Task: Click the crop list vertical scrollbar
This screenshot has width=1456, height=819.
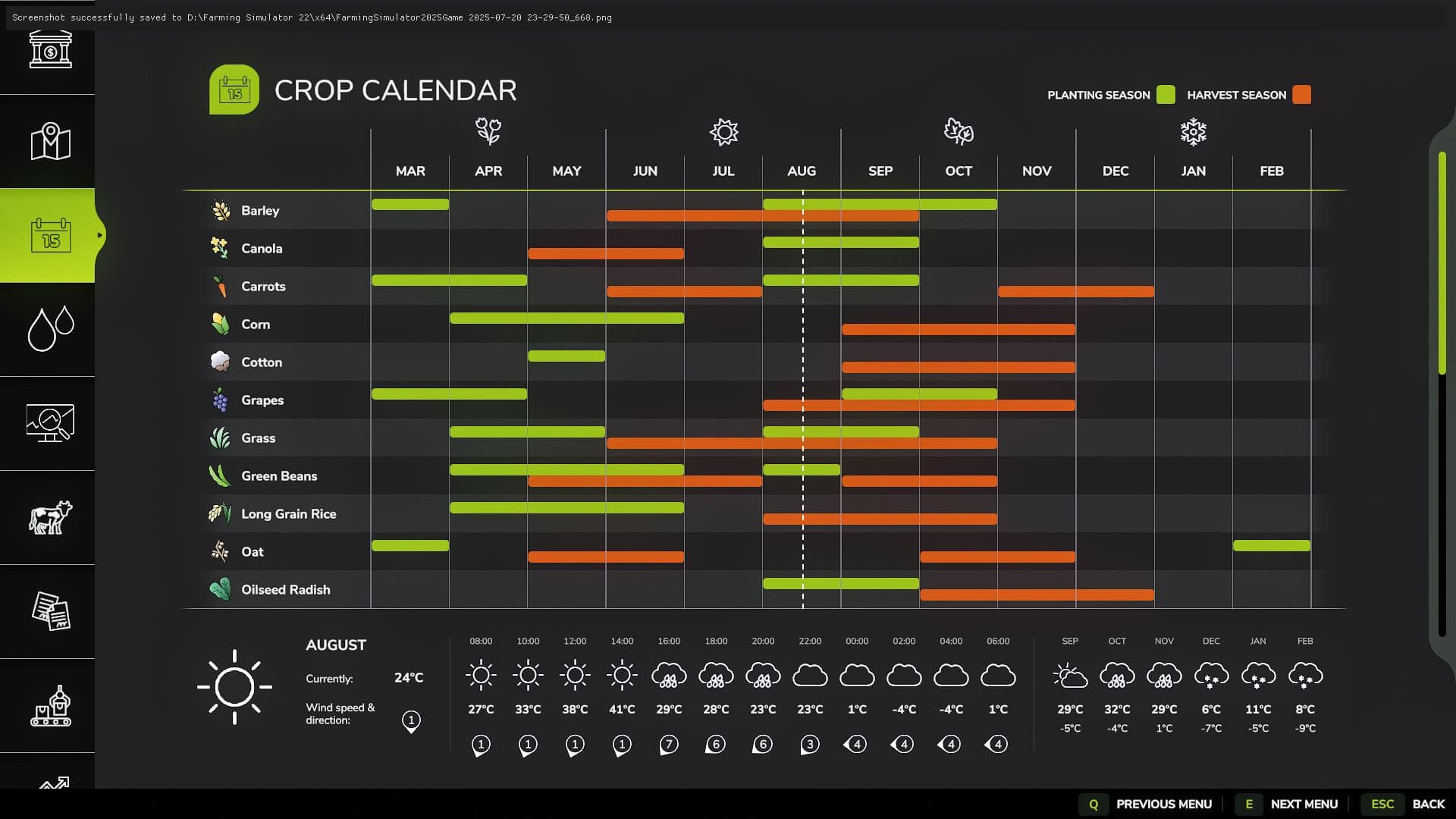Action: coord(1442,262)
